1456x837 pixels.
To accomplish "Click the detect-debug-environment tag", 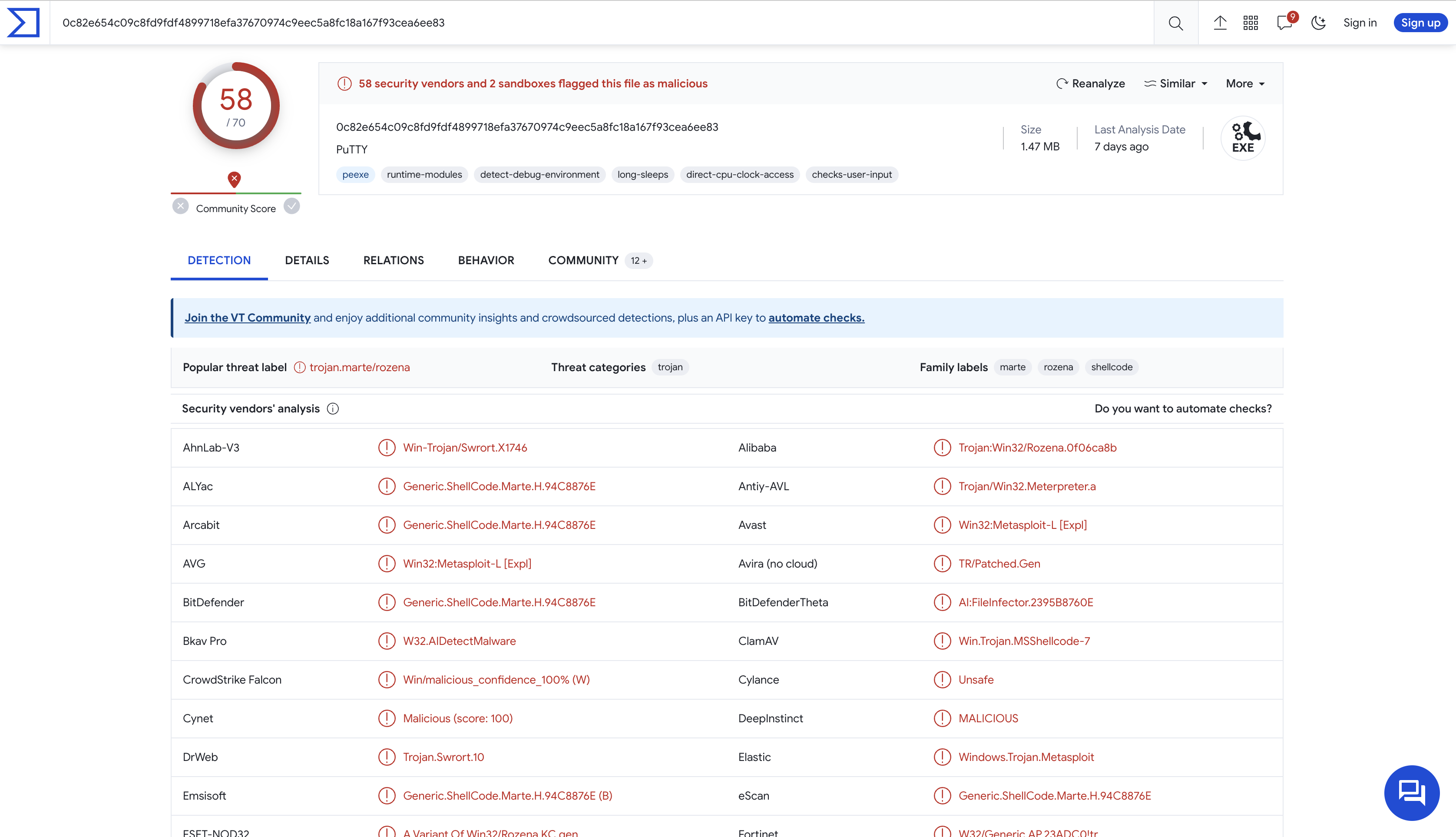I will (x=539, y=174).
